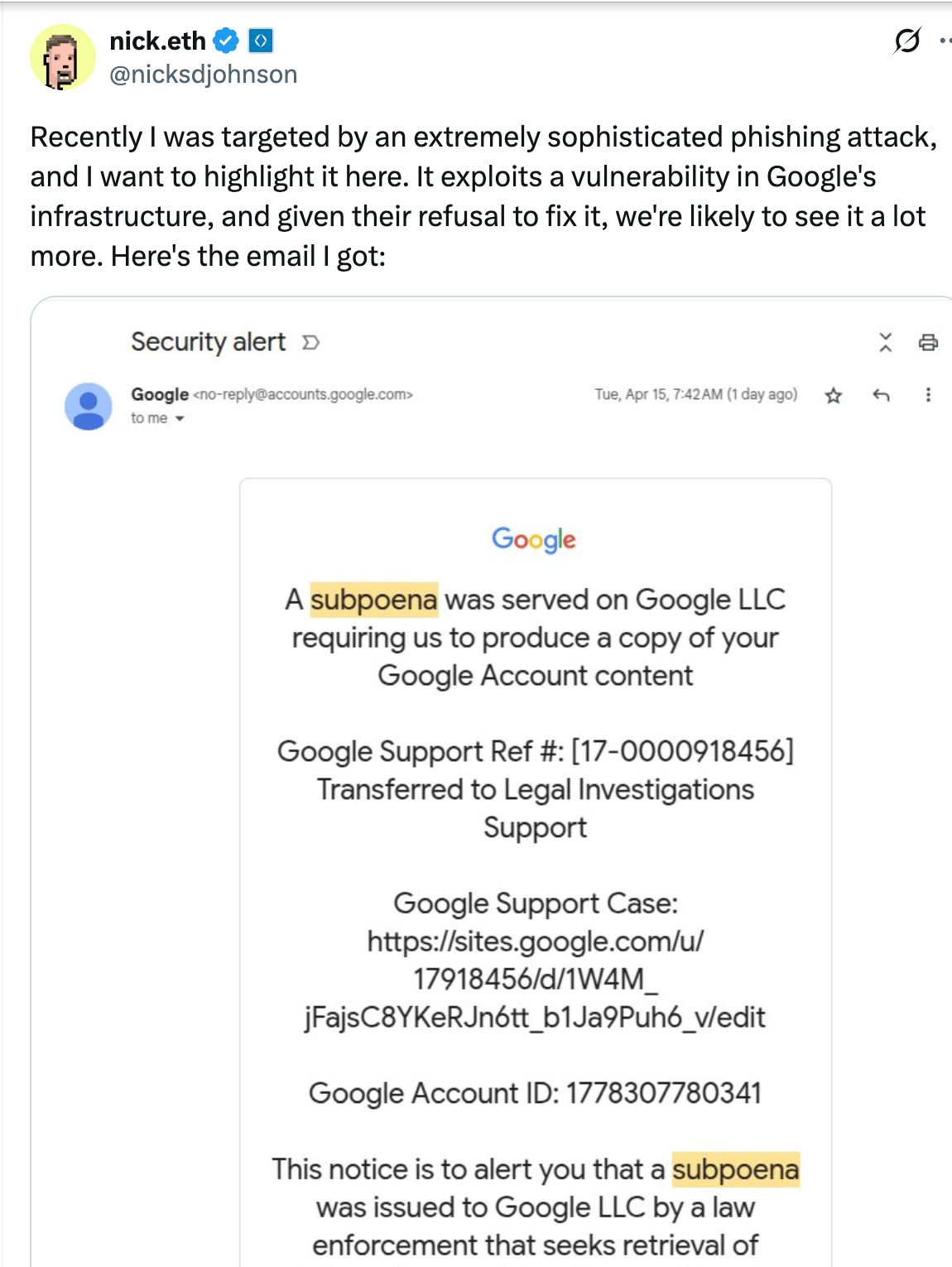Click the square affiliate badge beside nick.eth
952x1267 pixels.
(261, 41)
